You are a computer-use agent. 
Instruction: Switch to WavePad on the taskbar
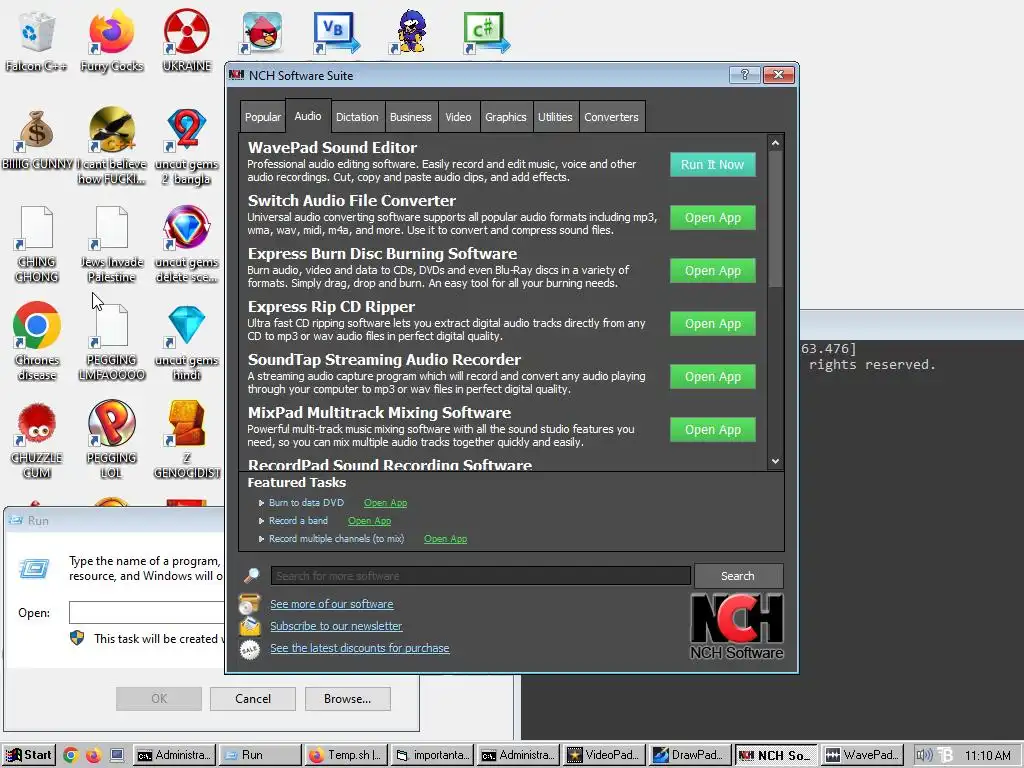click(x=861, y=755)
